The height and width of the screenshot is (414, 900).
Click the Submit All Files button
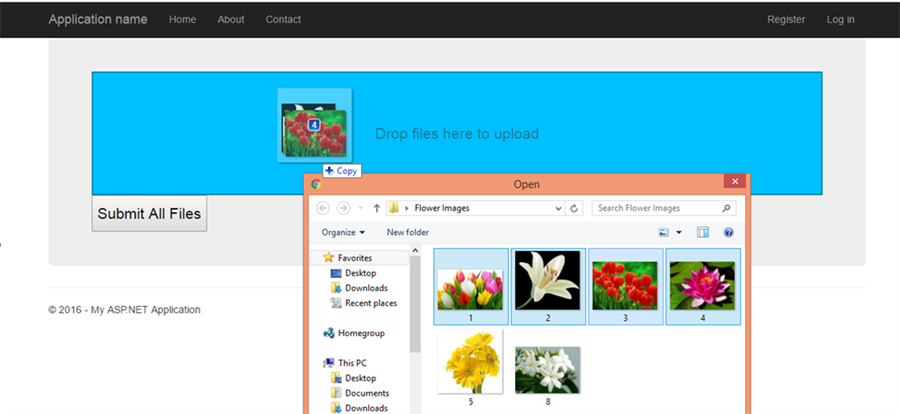click(149, 214)
